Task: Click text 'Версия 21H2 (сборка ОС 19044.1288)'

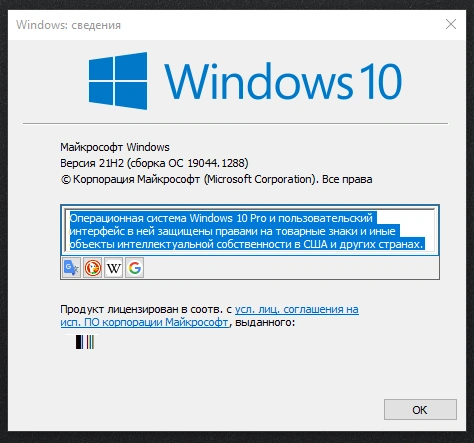Action: click(x=154, y=163)
